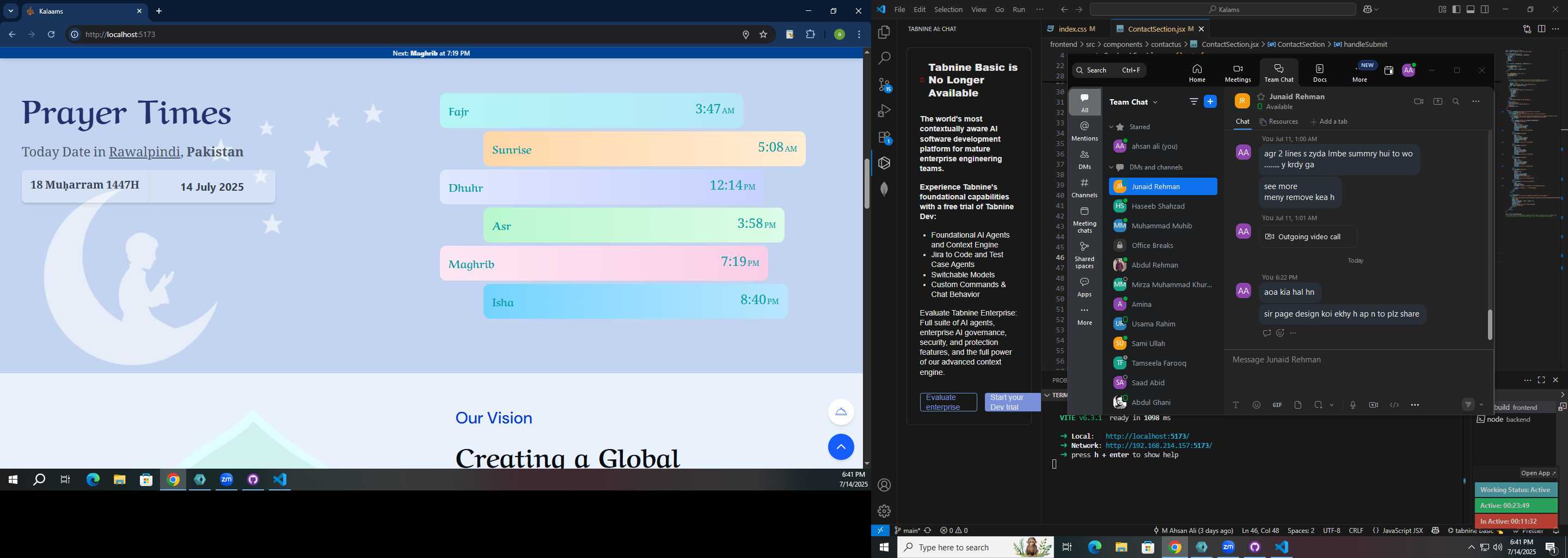Switch to index.css editor tab
1568x558 pixels.
[x=1072, y=29]
